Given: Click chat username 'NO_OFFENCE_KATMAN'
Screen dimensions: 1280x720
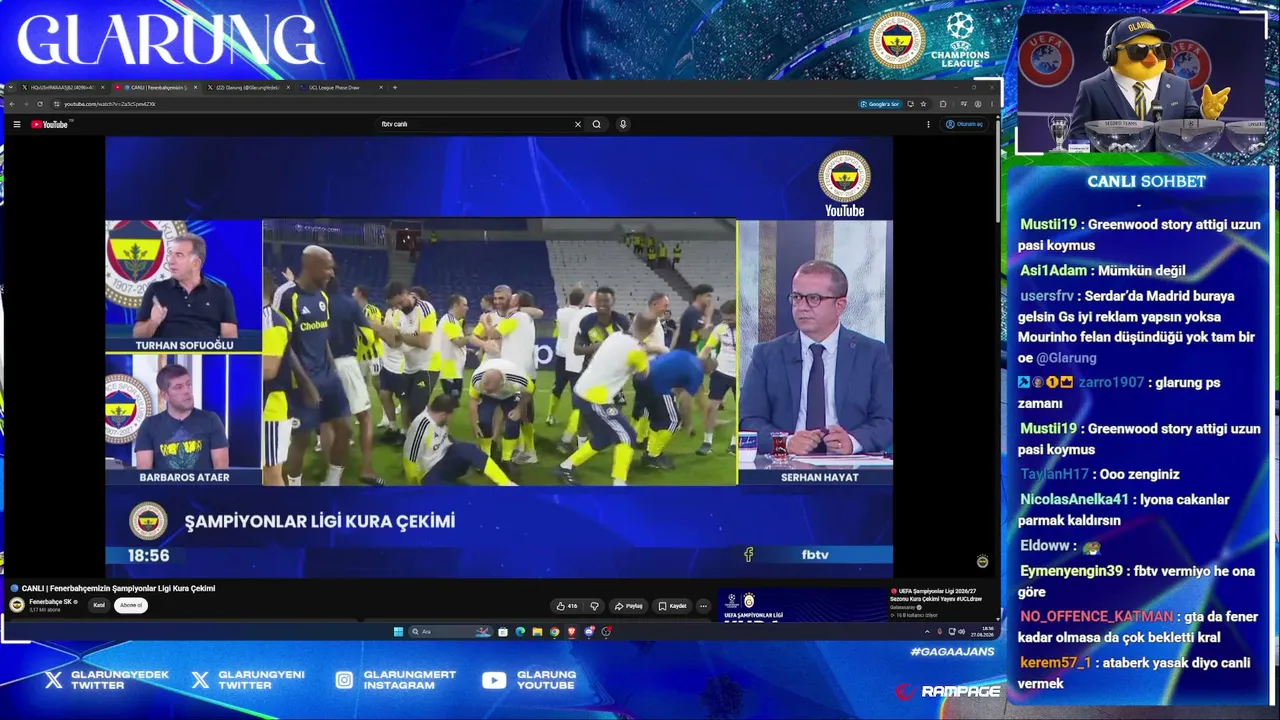Looking at the screenshot, I should tap(1096, 617).
